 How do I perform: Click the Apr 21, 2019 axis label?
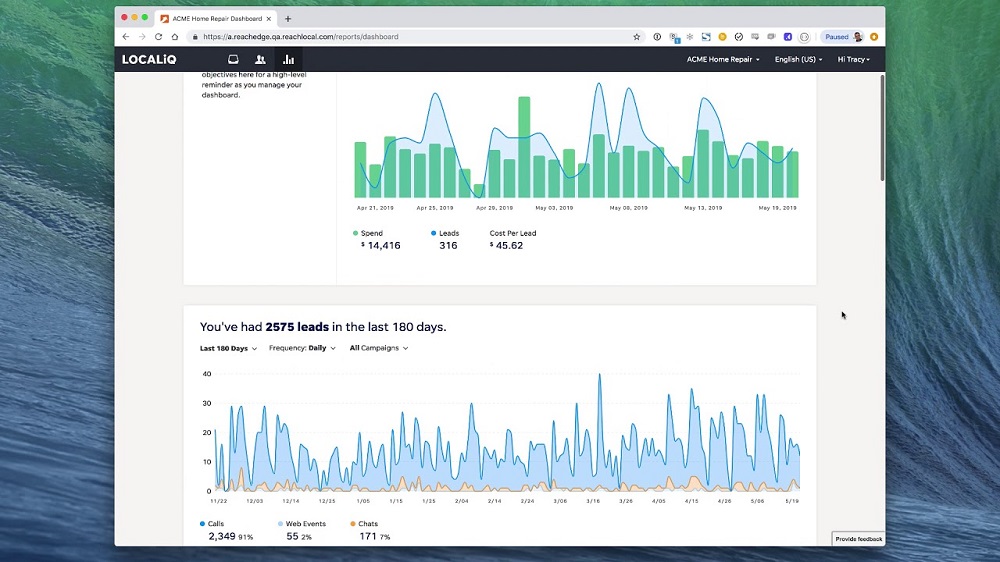pyautogui.click(x=375, y=208)
